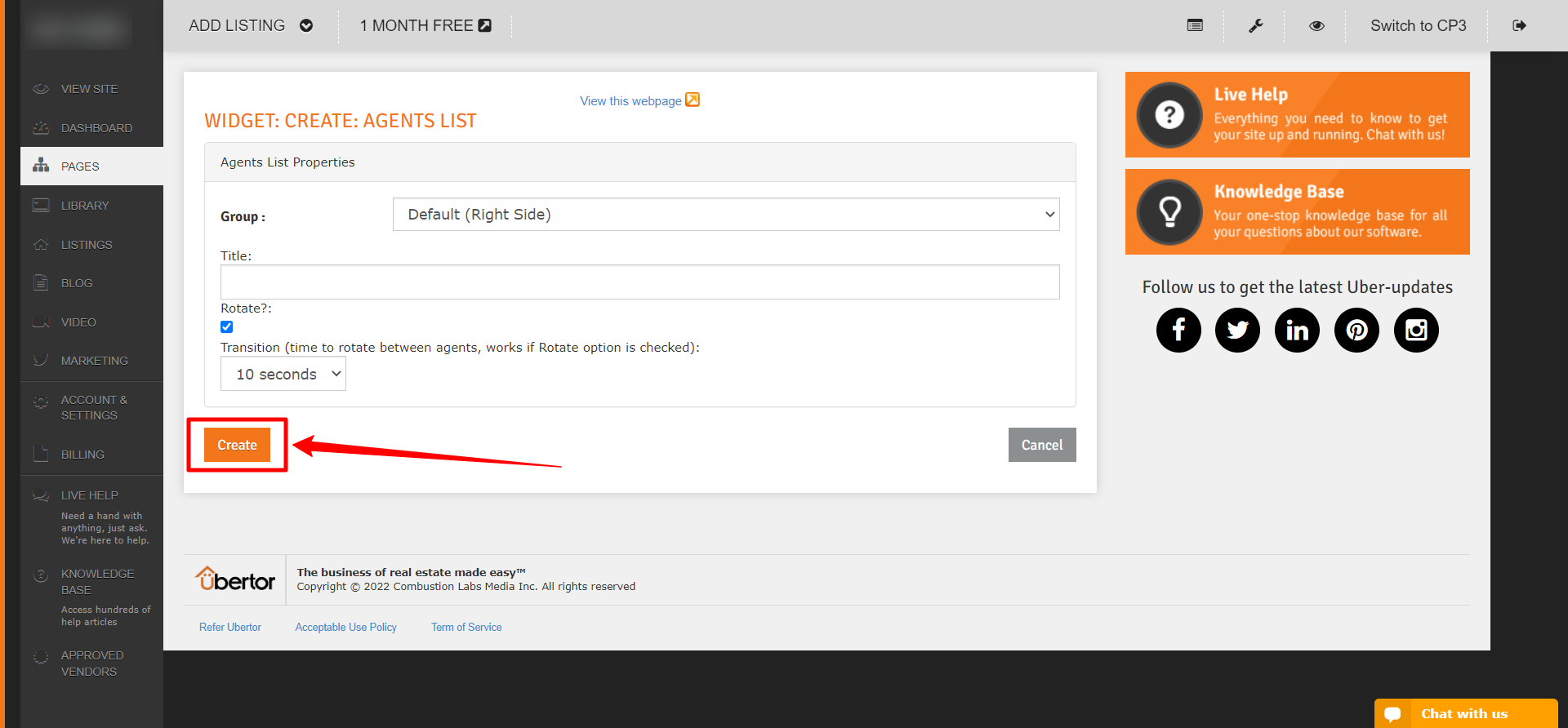The height and width of the screenshot is (728, 1568).
Task: Open LIVE HELP in sidebar
Action: (89, 495)
